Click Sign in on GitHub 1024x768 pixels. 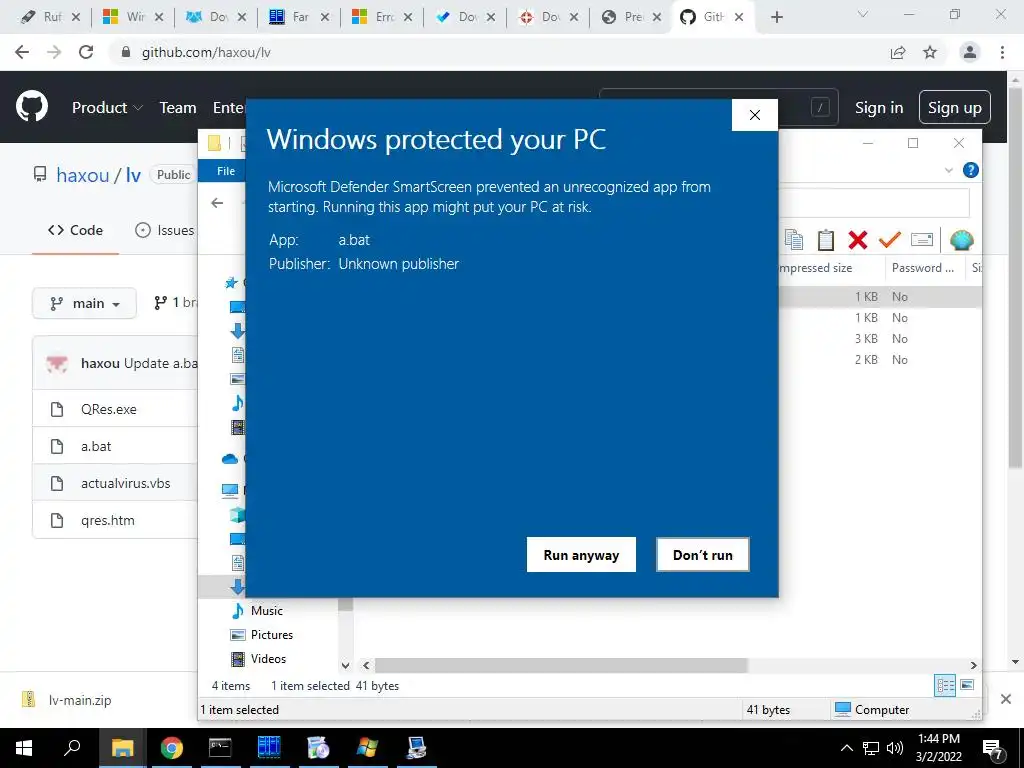(x=879, y=108)
